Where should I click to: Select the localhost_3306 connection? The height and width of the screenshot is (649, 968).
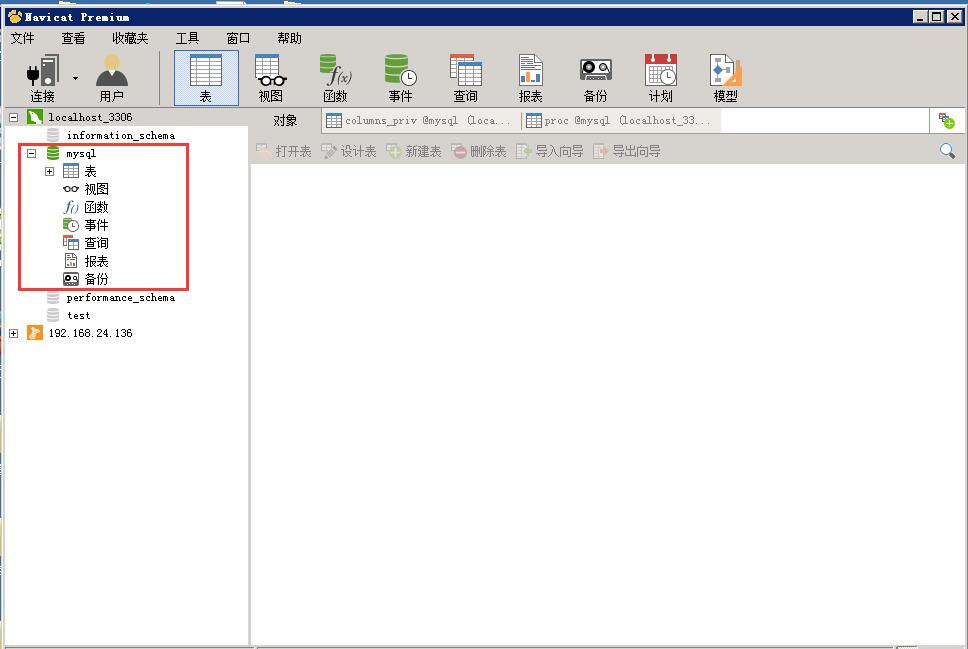pos(90,117)
